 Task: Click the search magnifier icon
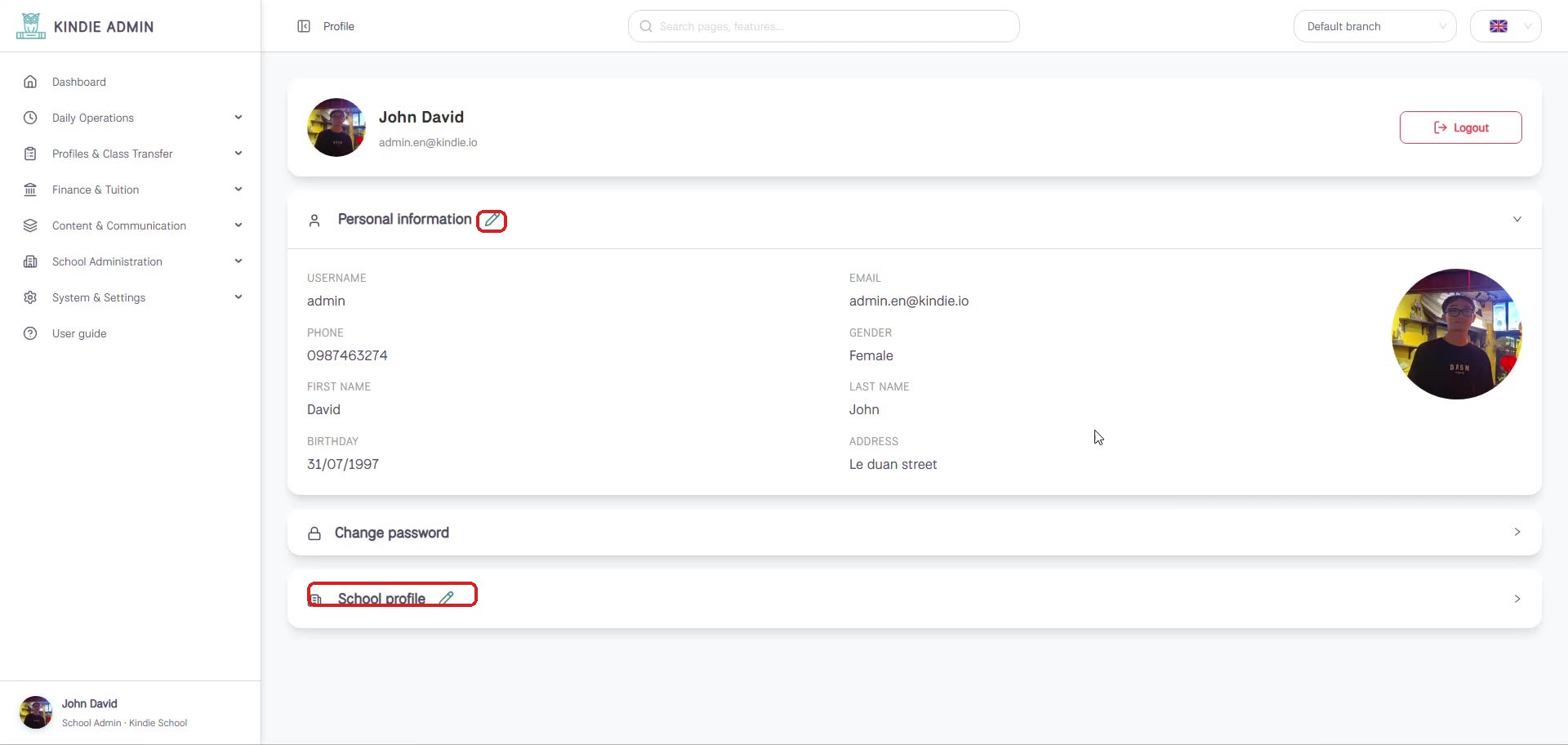tap(646, 26)
